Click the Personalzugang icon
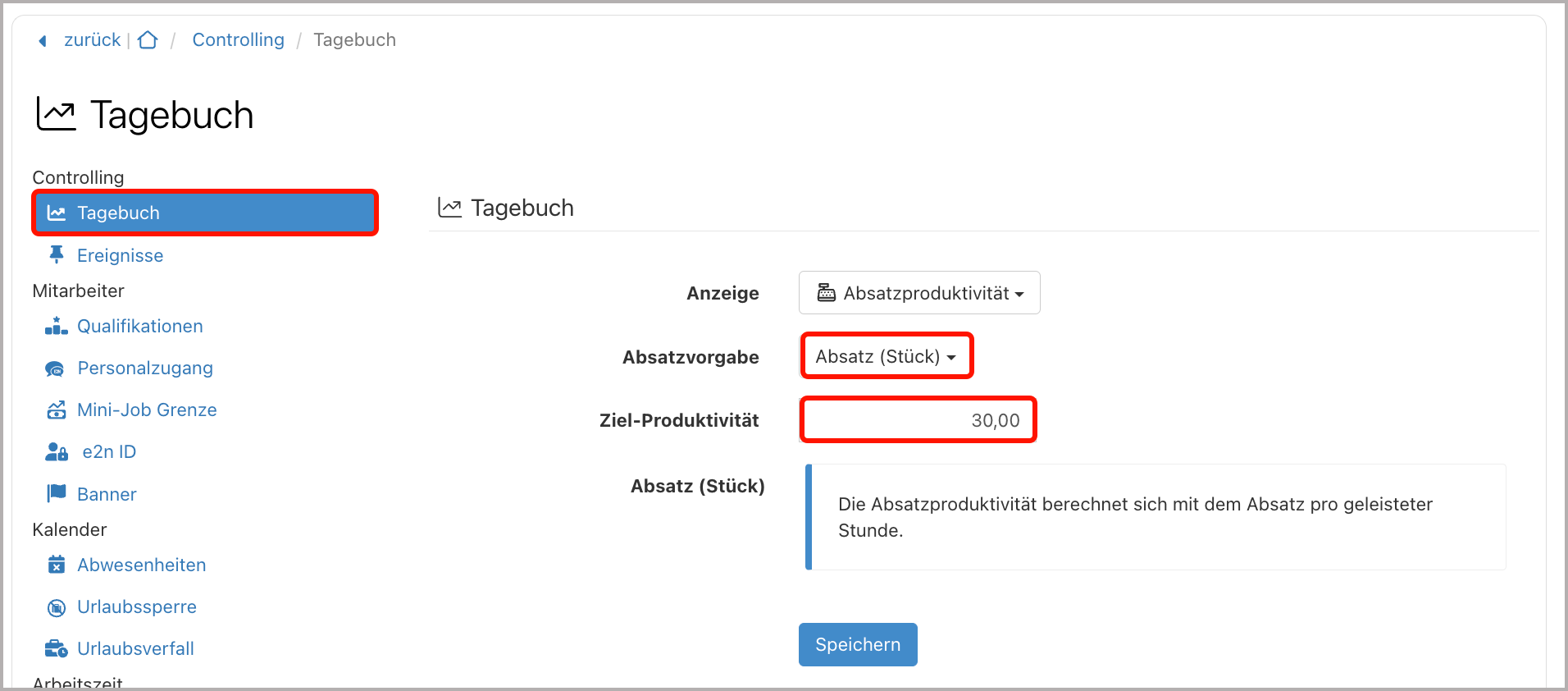 pyautogui.click(x=56, y=368)
